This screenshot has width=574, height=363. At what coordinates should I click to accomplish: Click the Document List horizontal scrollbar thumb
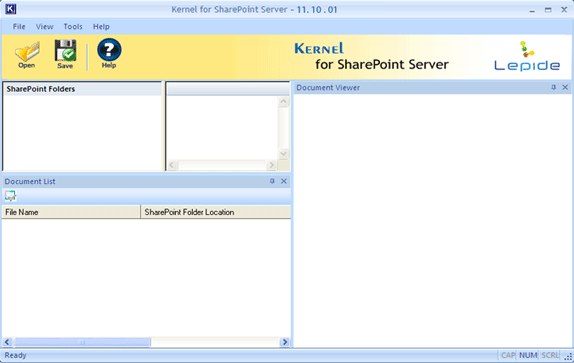coord(82,342)
